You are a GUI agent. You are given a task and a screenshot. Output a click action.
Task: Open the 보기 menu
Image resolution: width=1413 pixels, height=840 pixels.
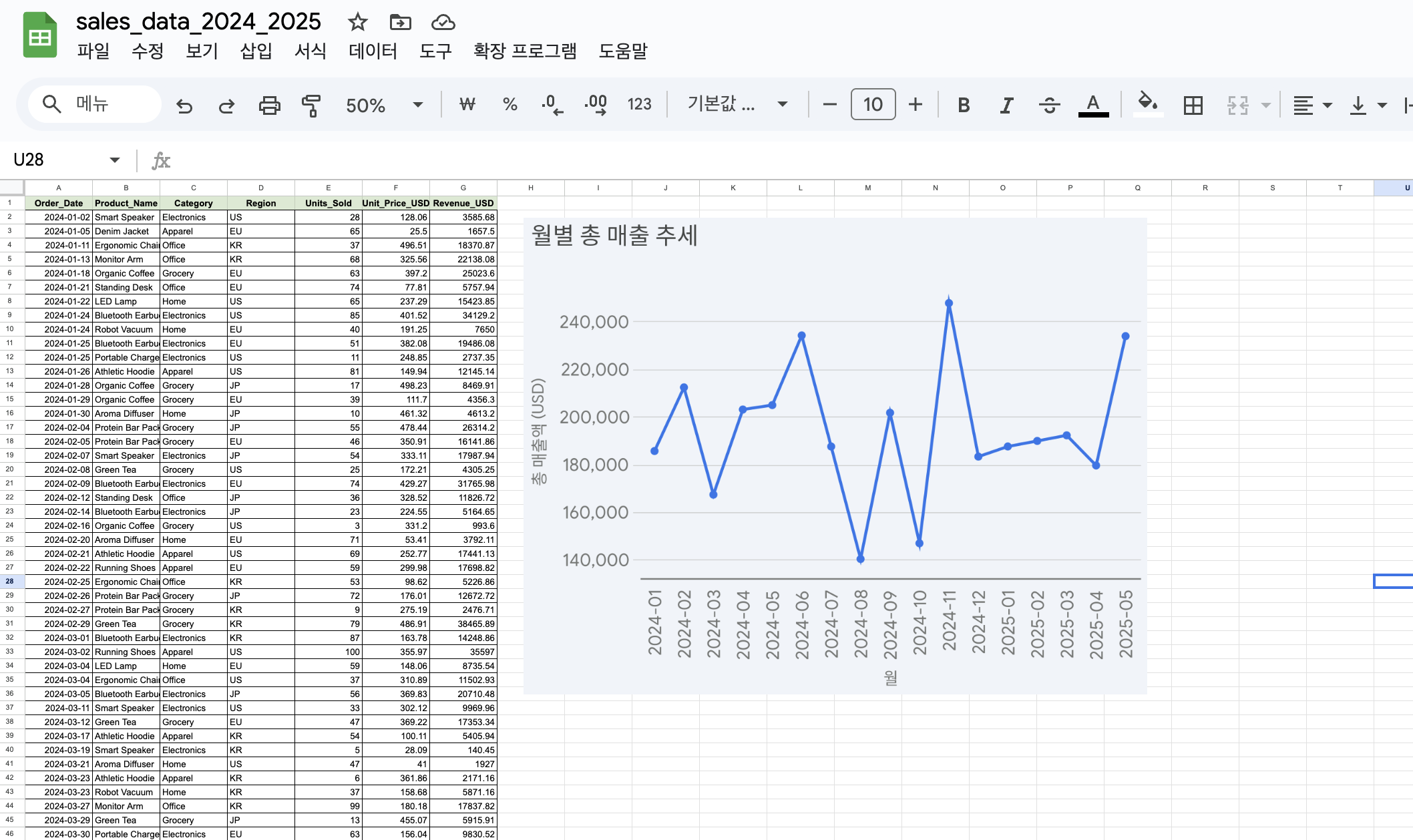point(202,51)
